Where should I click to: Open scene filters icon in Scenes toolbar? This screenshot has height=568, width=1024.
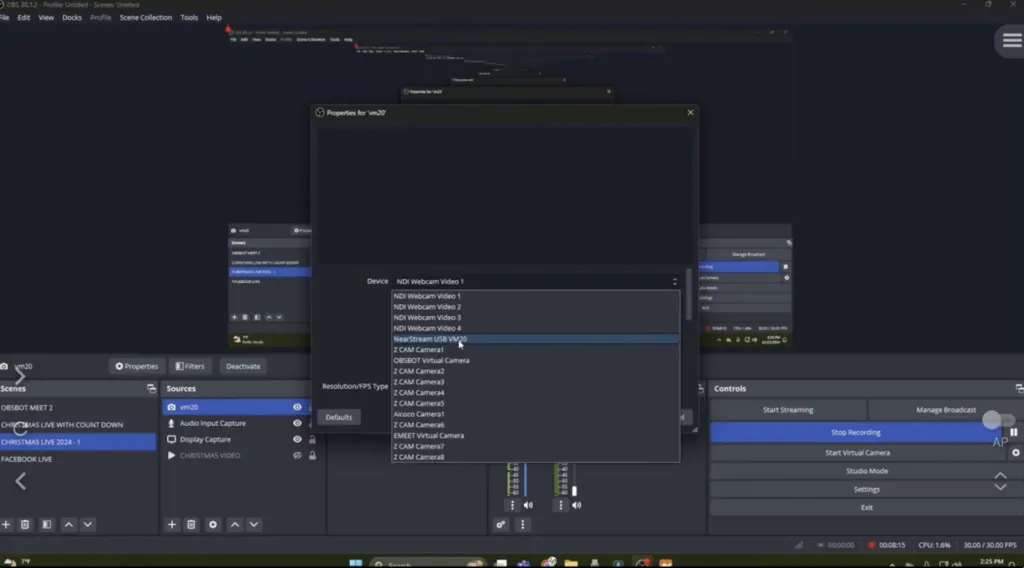click(x=46, y=524)
